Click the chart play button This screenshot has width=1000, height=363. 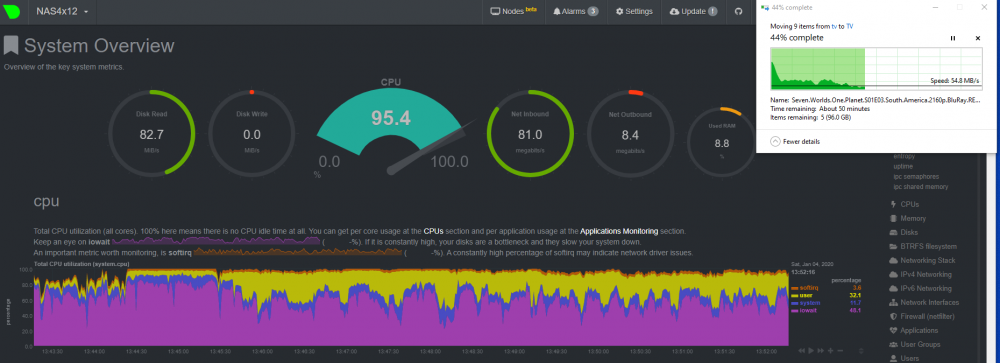click(x=811, y=351)
